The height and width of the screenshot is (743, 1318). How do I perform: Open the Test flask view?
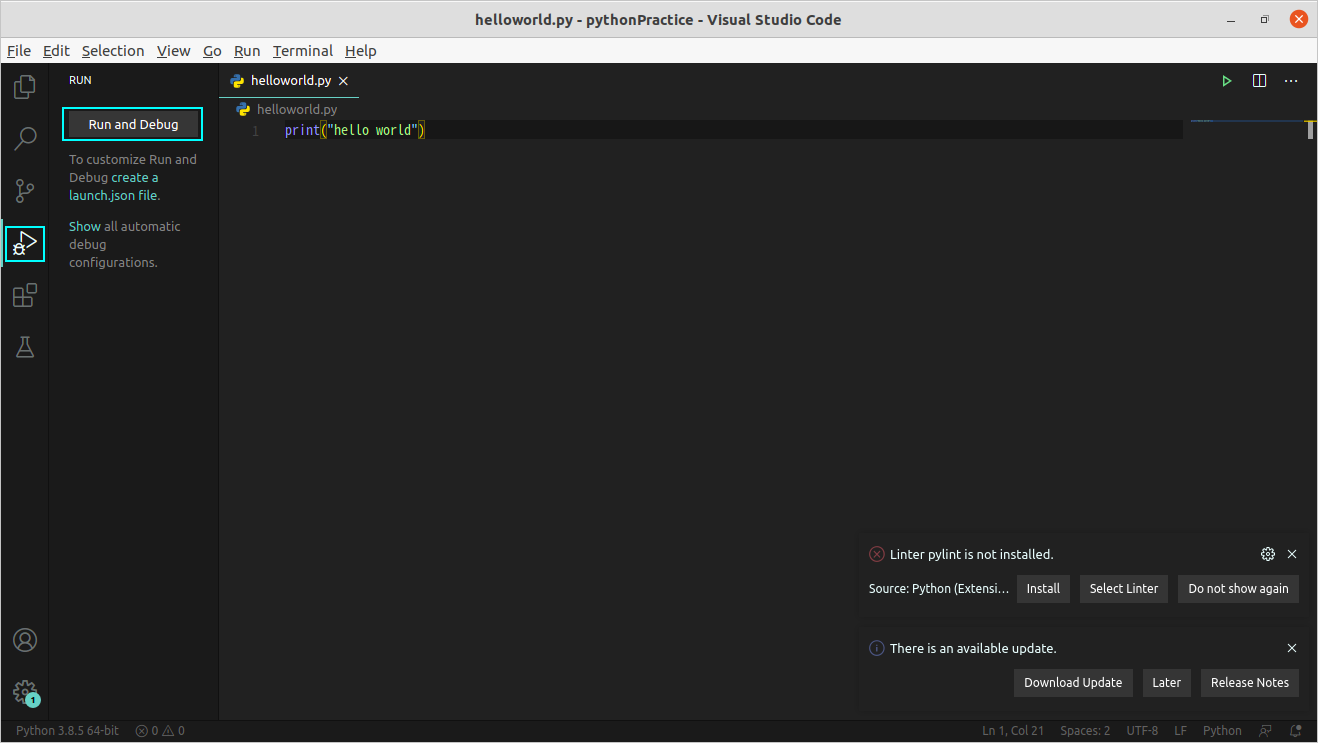coord(25,347)
